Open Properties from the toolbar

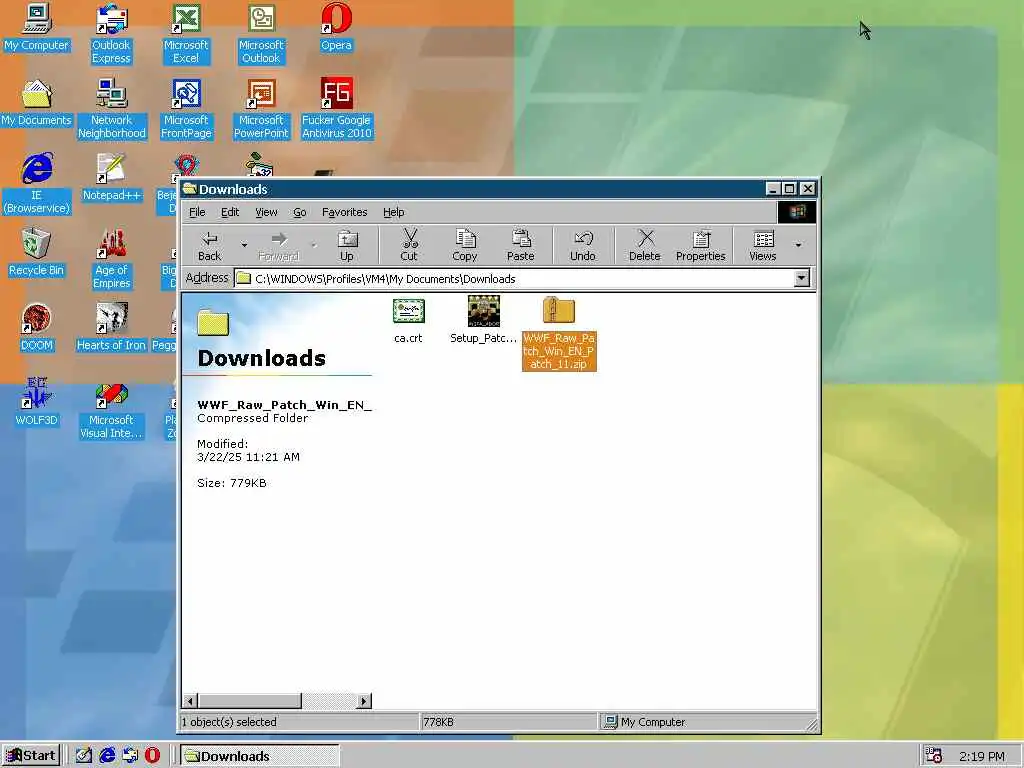point(701,246)
